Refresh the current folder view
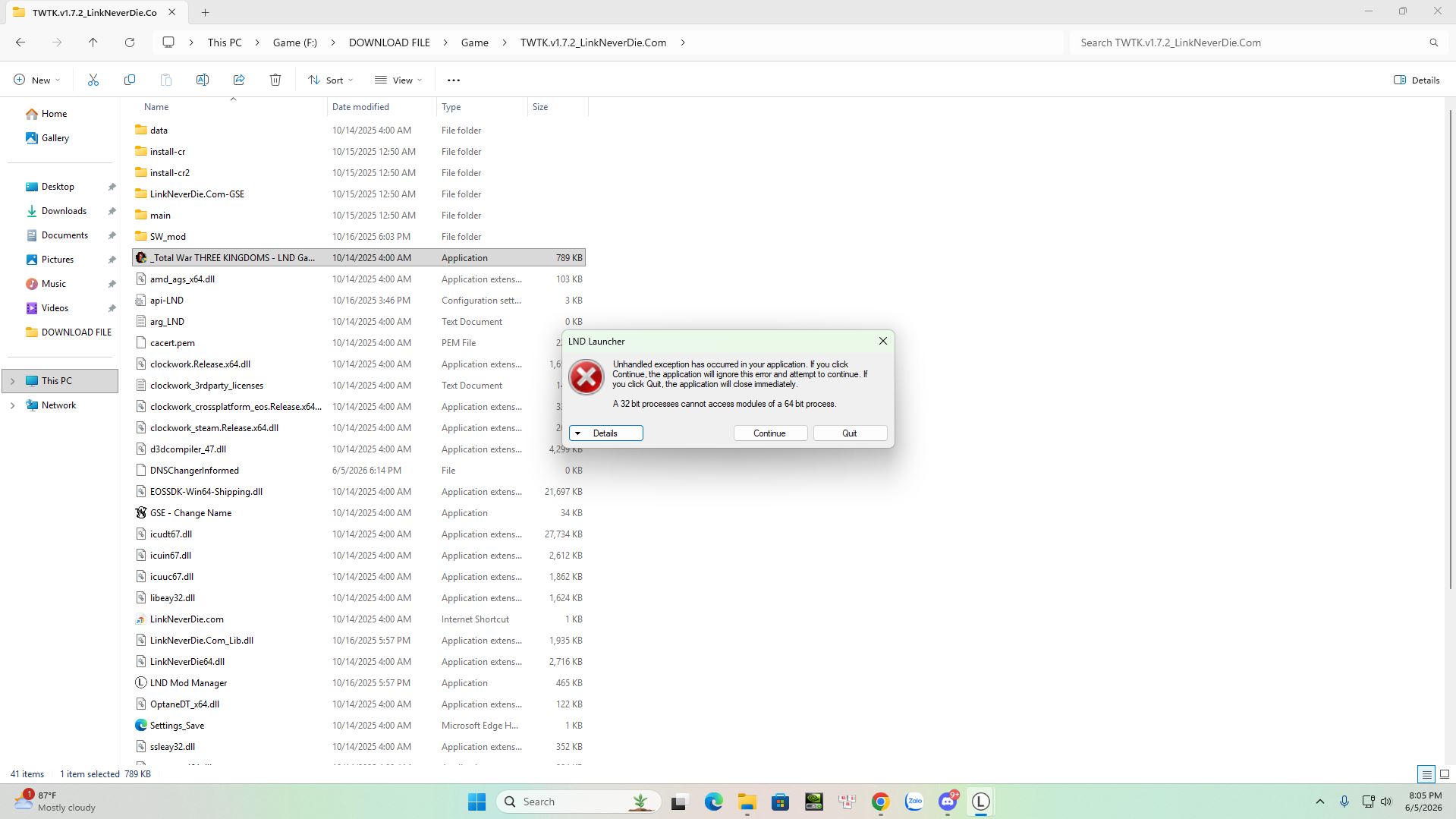 point(130,43)
